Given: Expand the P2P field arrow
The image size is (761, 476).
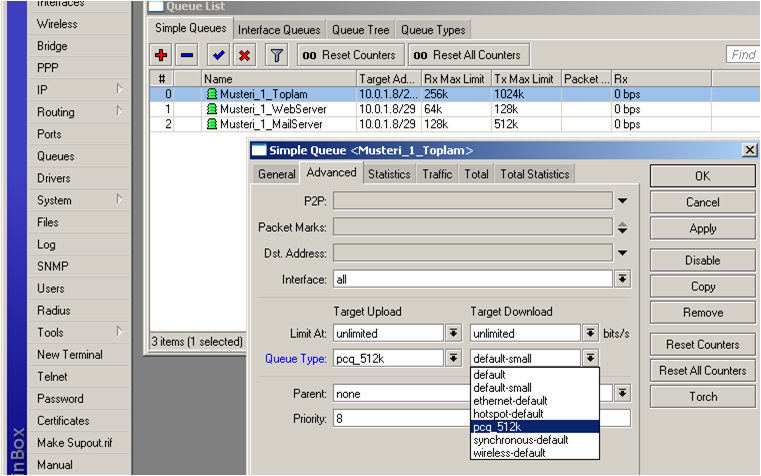Looking at the screenshot, I should tap(622, 200).
